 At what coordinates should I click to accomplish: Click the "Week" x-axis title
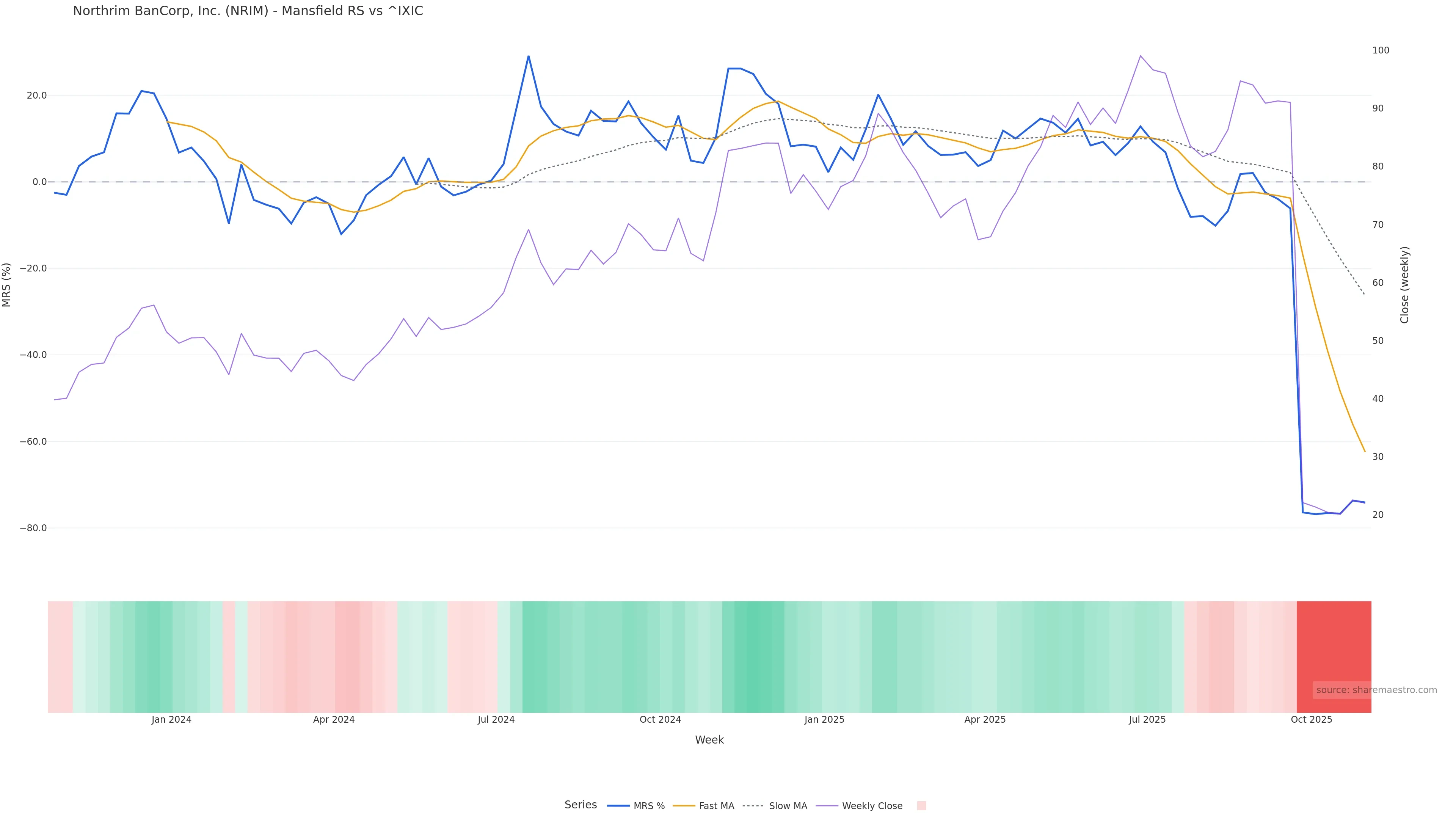[x=709, y=740]
